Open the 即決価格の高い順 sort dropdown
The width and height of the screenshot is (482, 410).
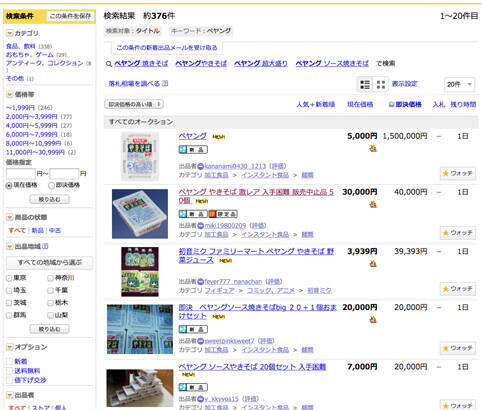point(134,104)
